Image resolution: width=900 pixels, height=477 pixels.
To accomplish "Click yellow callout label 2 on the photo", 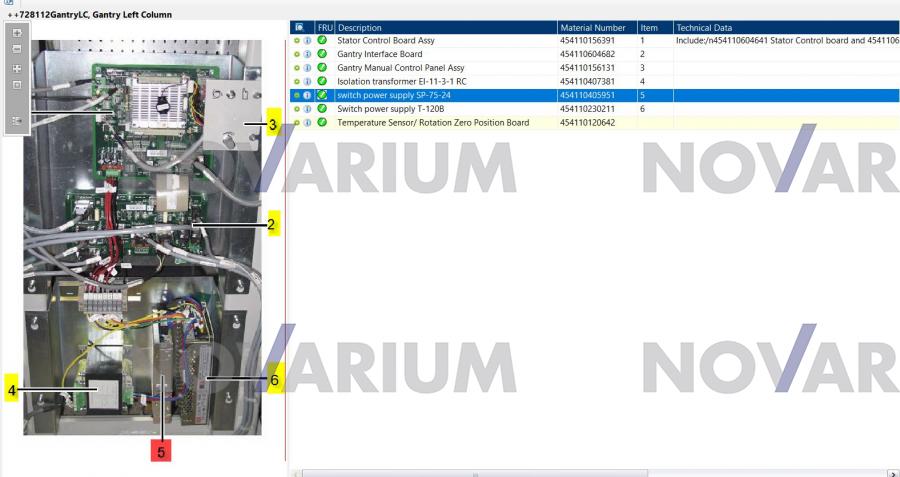I will tap(271, 224).
